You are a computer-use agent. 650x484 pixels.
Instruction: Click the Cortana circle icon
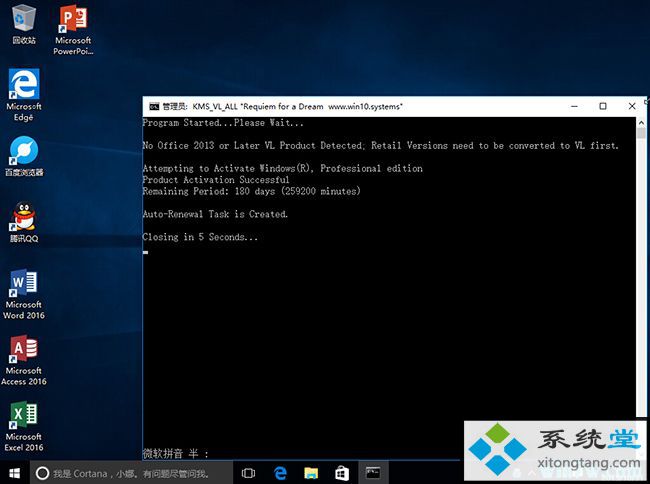coord(42,473)
